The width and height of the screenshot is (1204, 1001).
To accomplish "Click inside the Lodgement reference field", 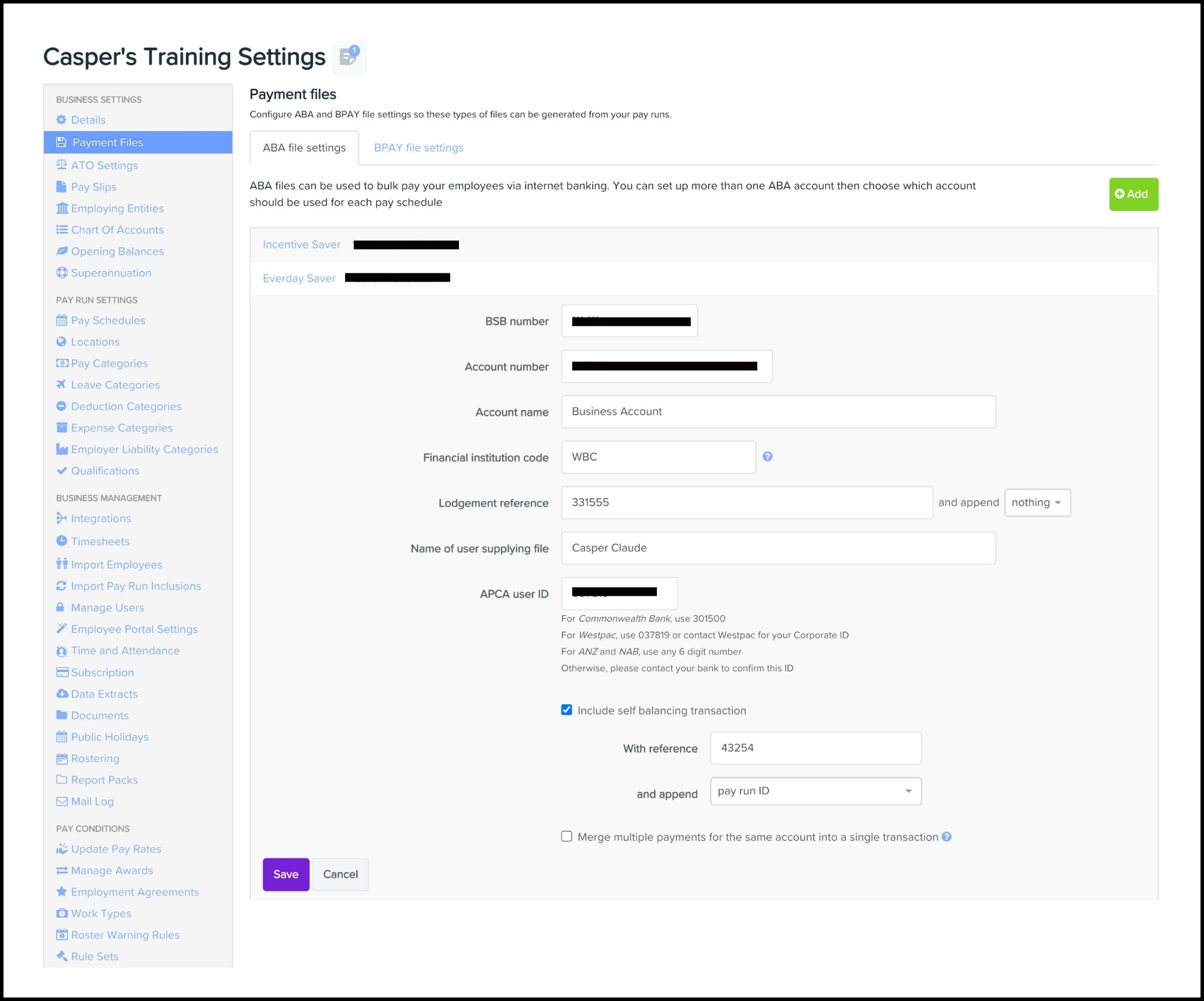I will tap(746, 502).
